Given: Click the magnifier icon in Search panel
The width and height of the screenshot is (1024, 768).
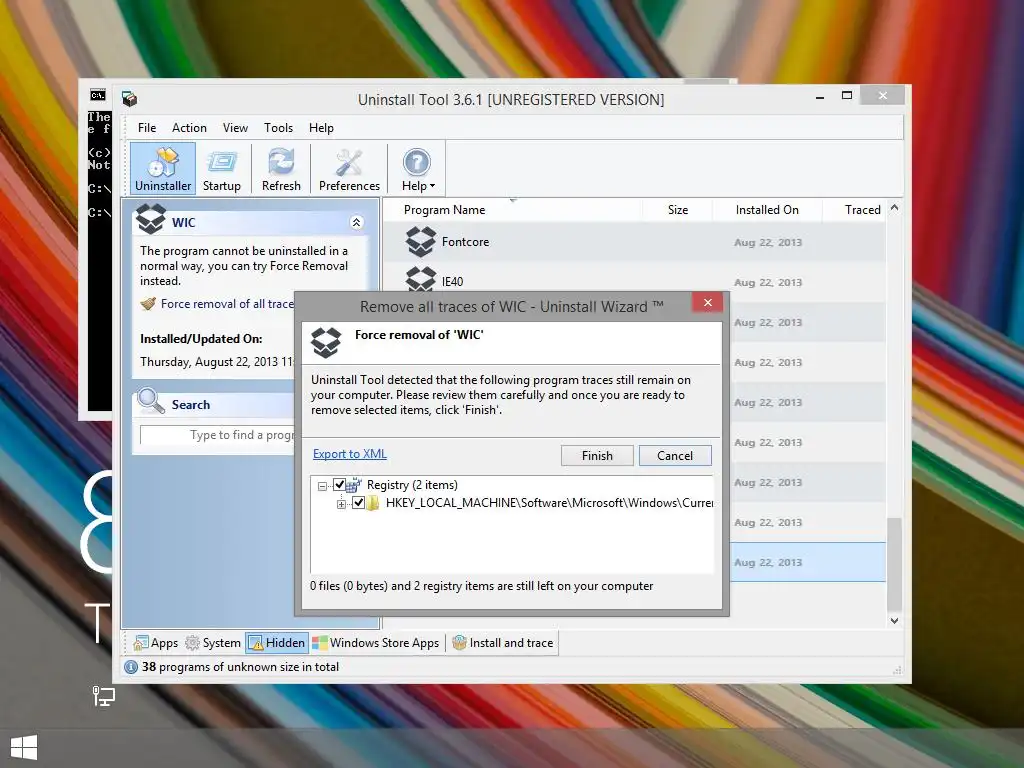Looking at the screenshot, I should tap(151, 401).
